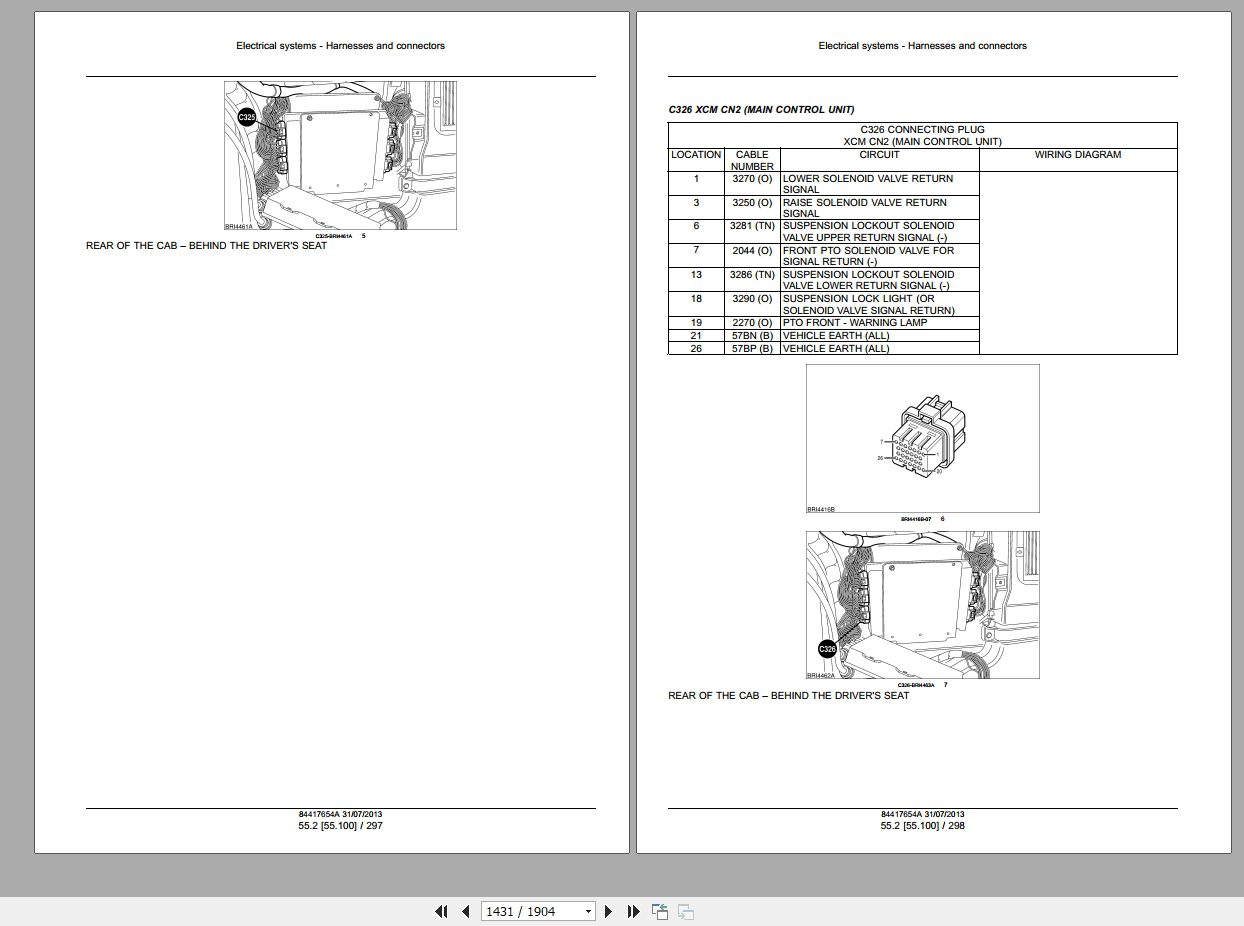The height and width of the screenshot is (926, 1244).
Task: Go to the previous page
Action: click(466, 911)
